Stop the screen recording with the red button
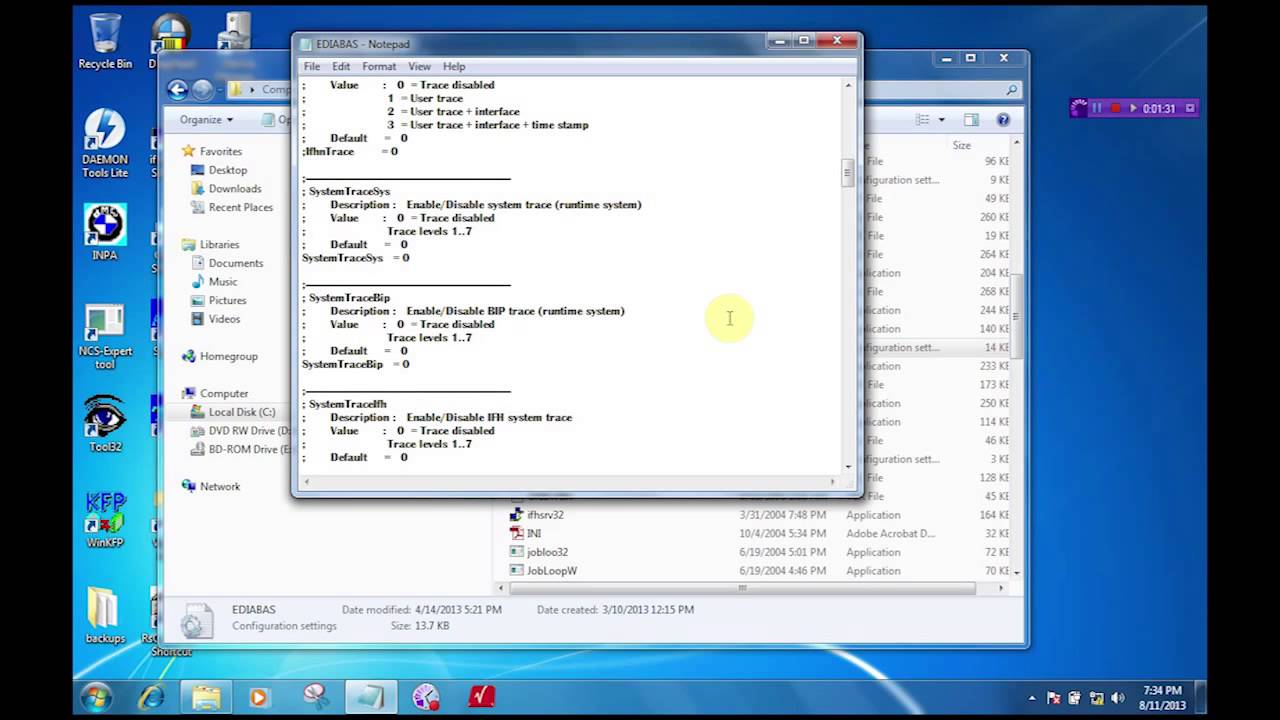This screenshot has width=1280, height=720. (1115, 108)
